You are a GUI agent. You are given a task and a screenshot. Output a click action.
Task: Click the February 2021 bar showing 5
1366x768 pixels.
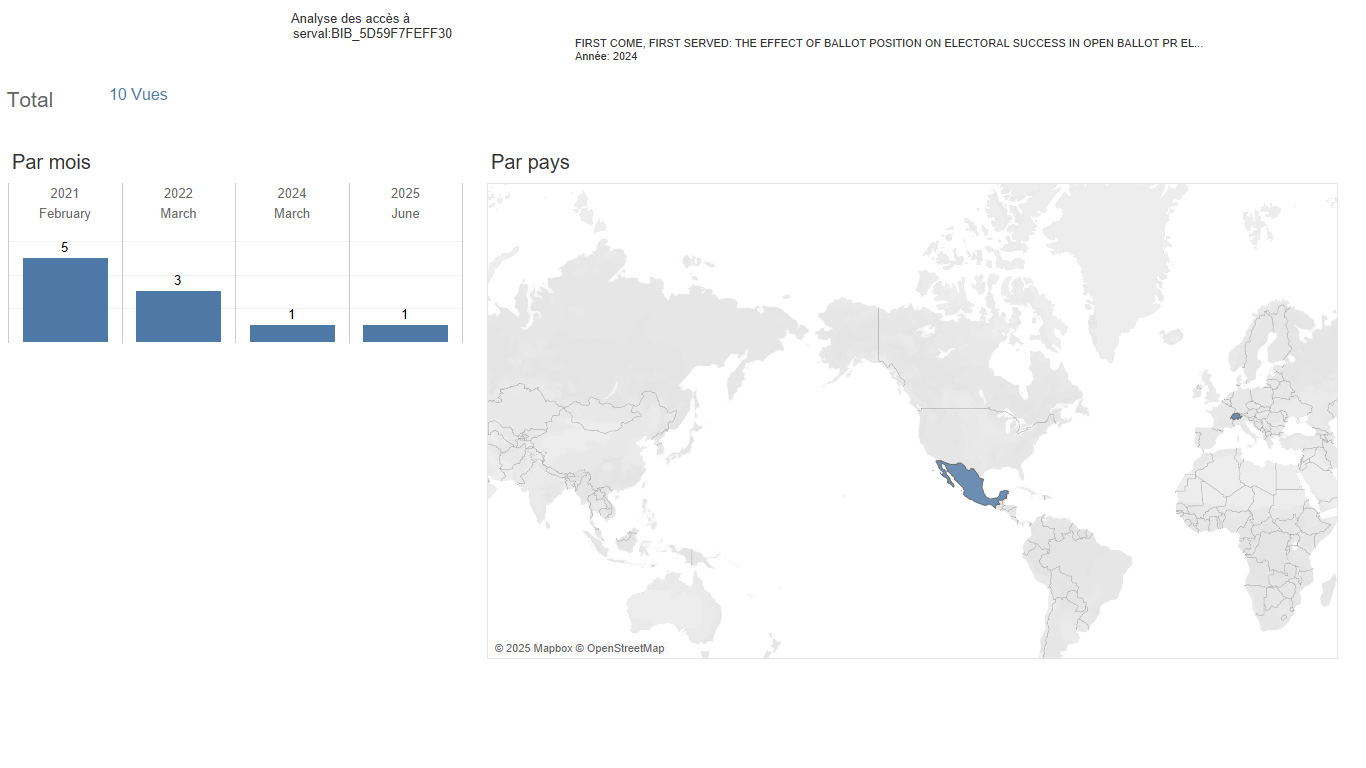[x=65, y=300]
